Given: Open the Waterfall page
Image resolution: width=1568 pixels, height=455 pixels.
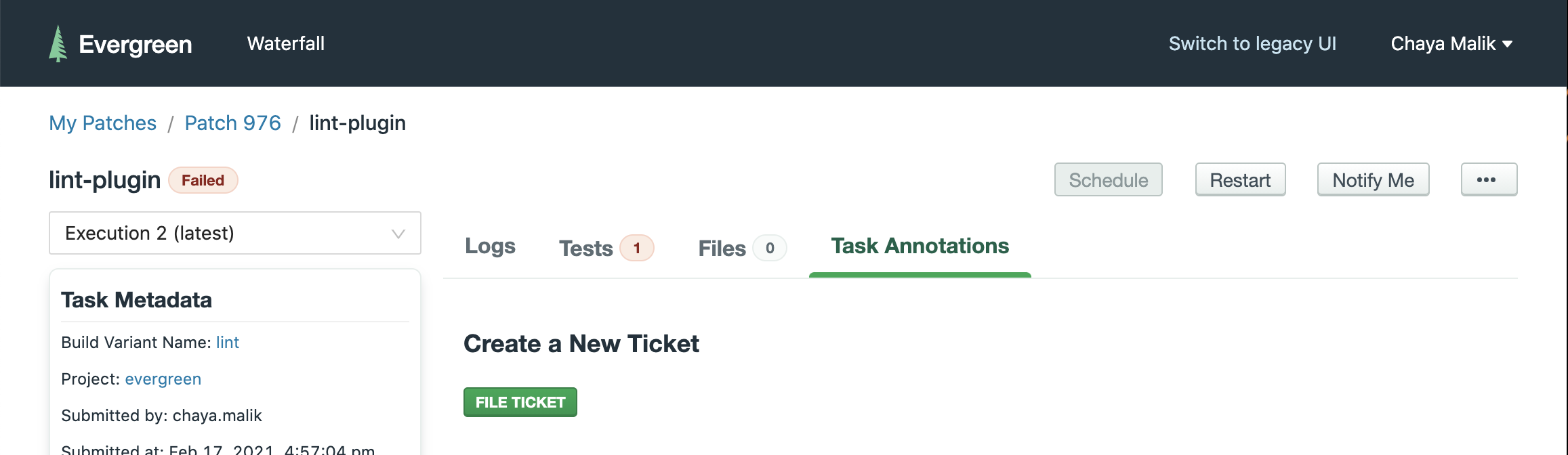Looking at the screenshot, I should pyautogui.click(x=285, y=44).
